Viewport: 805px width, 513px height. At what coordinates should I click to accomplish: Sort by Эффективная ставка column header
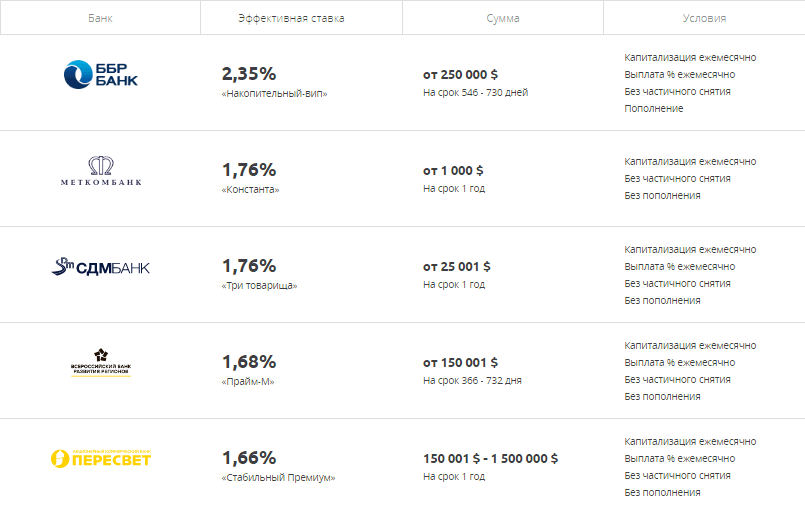click(x=291, y=18)
